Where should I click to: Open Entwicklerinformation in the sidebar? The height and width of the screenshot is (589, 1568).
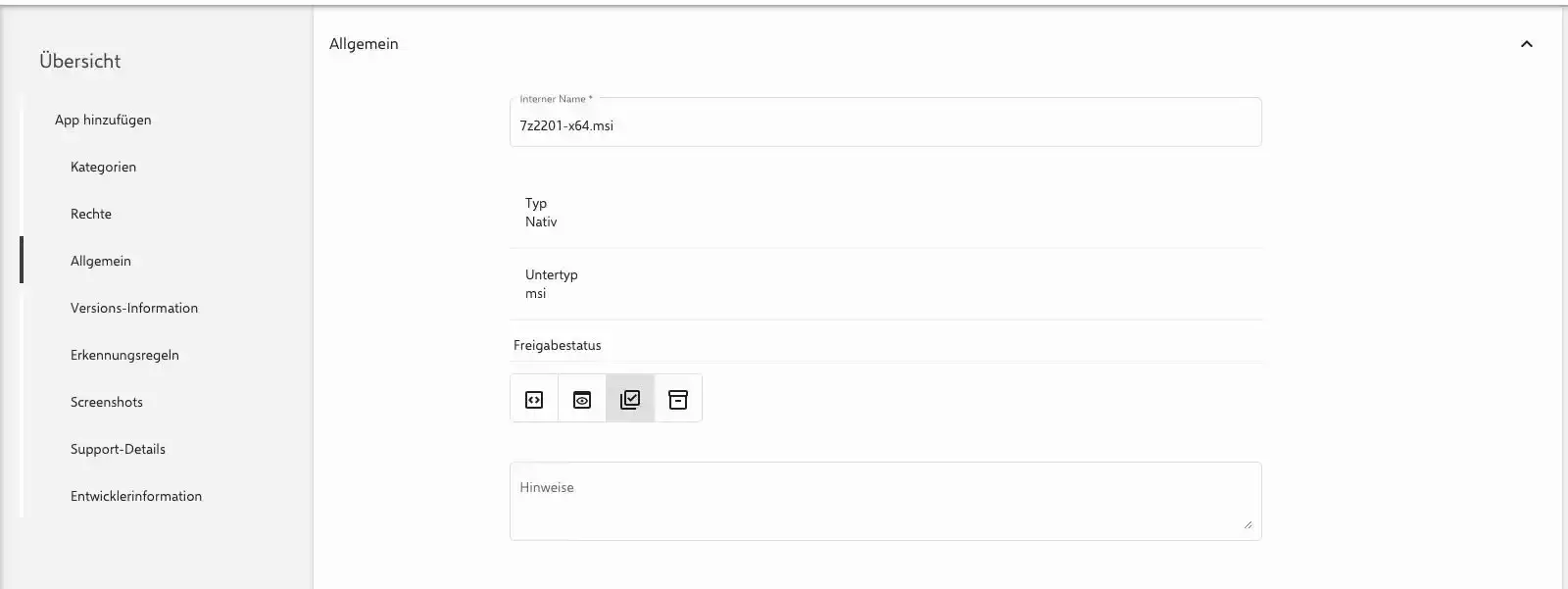pyautogui.click(x=136, y=496)
